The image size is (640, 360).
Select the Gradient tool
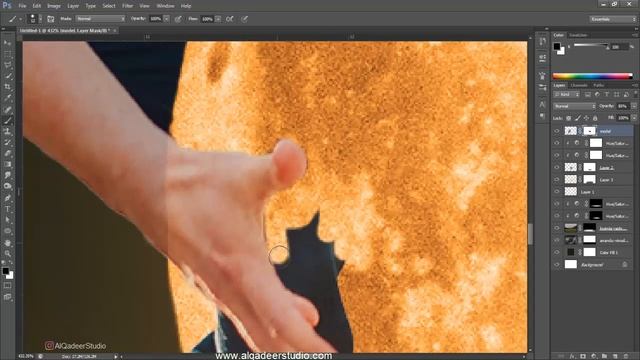tap(7, 164)
